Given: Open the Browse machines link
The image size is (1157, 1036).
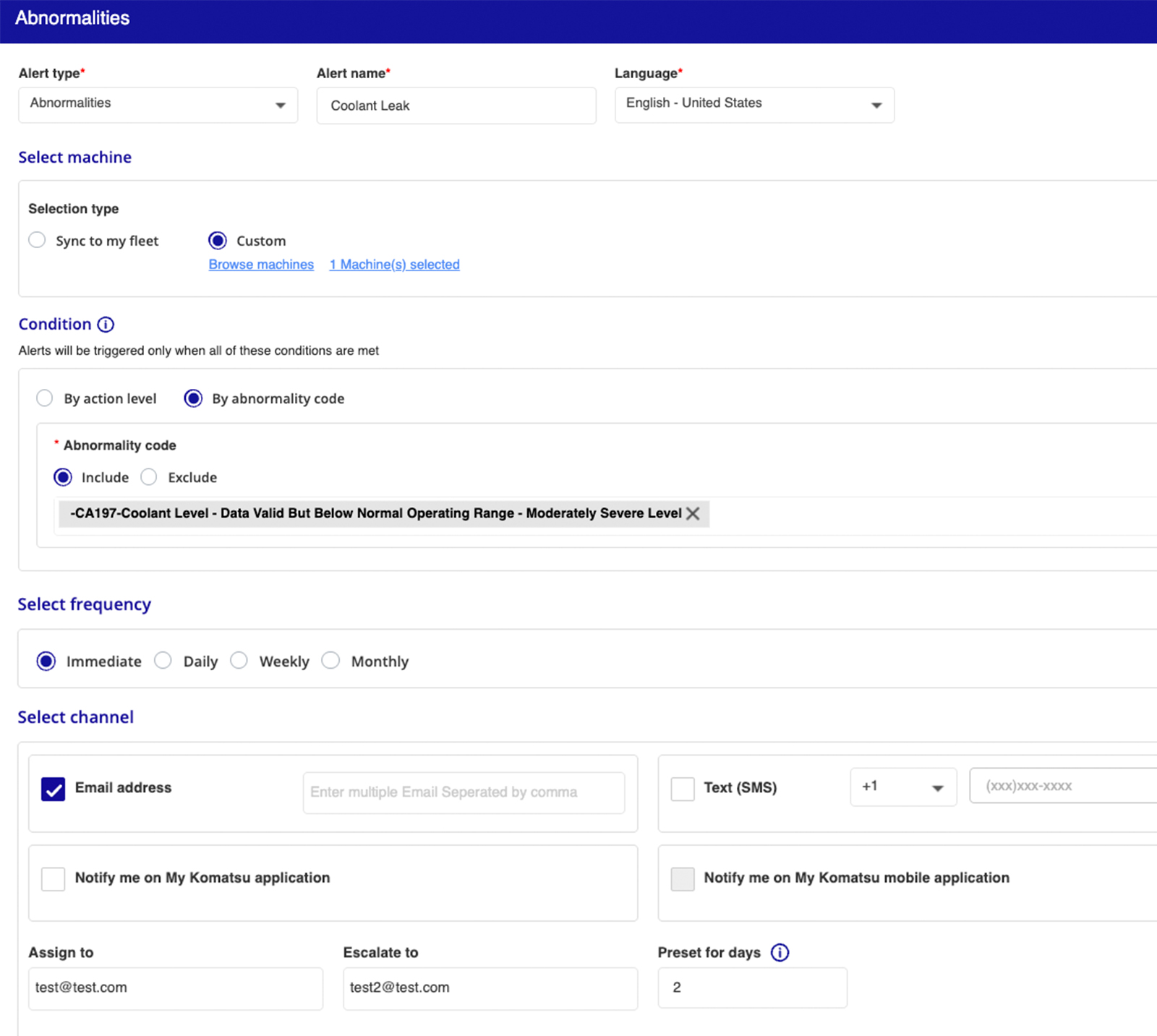Looking at the screenshot, I should [x=261, y=265].
